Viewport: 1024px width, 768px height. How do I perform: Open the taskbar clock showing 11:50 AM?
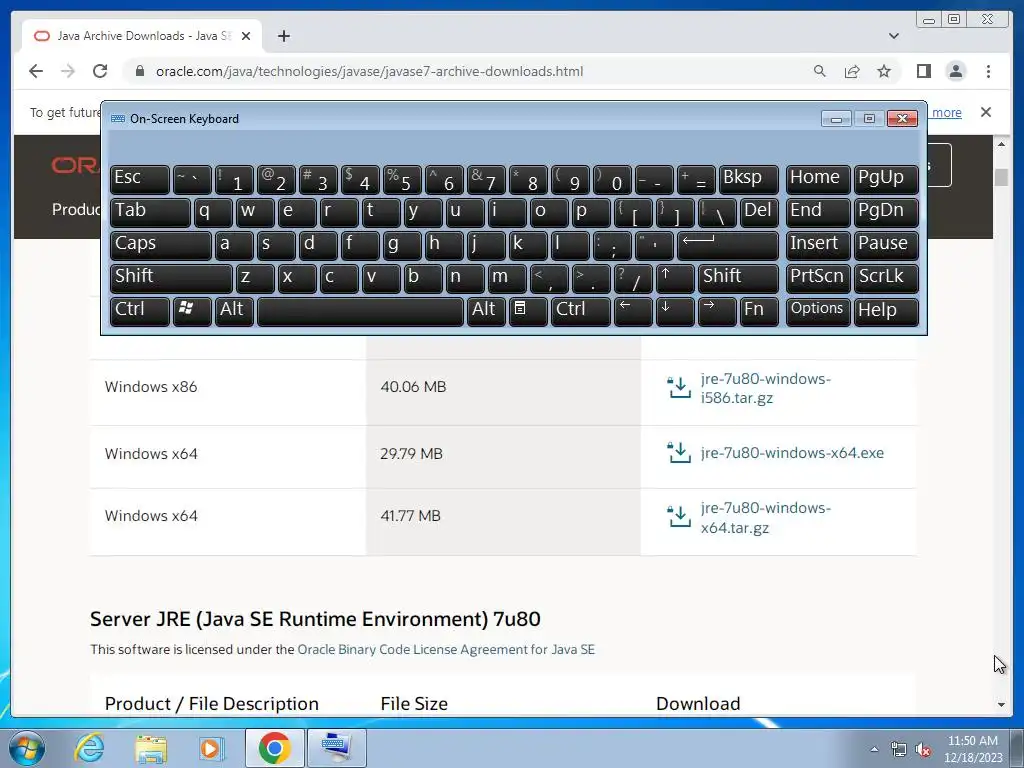[x=972, y=749]
